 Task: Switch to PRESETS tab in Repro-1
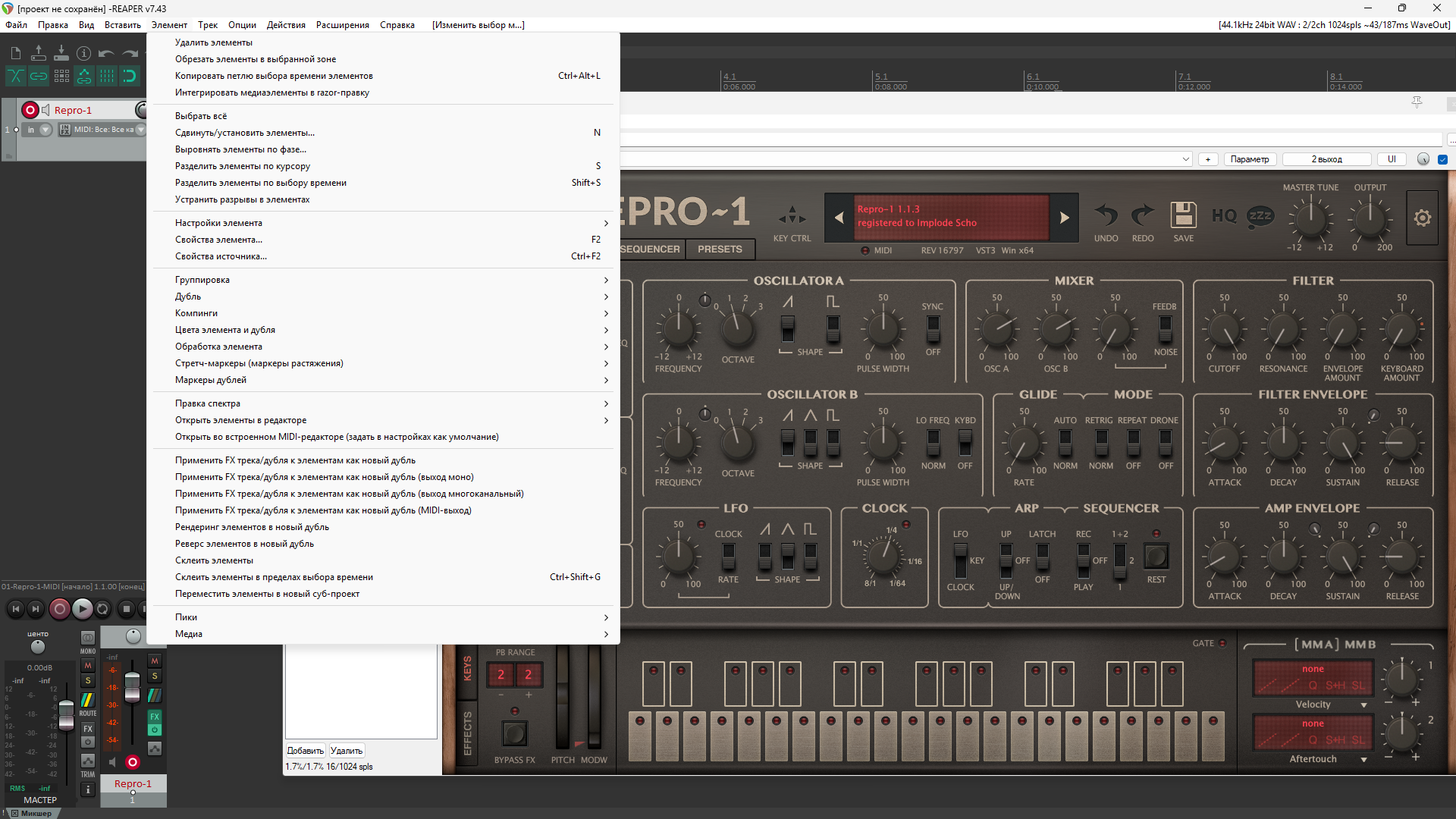[720, 249]
